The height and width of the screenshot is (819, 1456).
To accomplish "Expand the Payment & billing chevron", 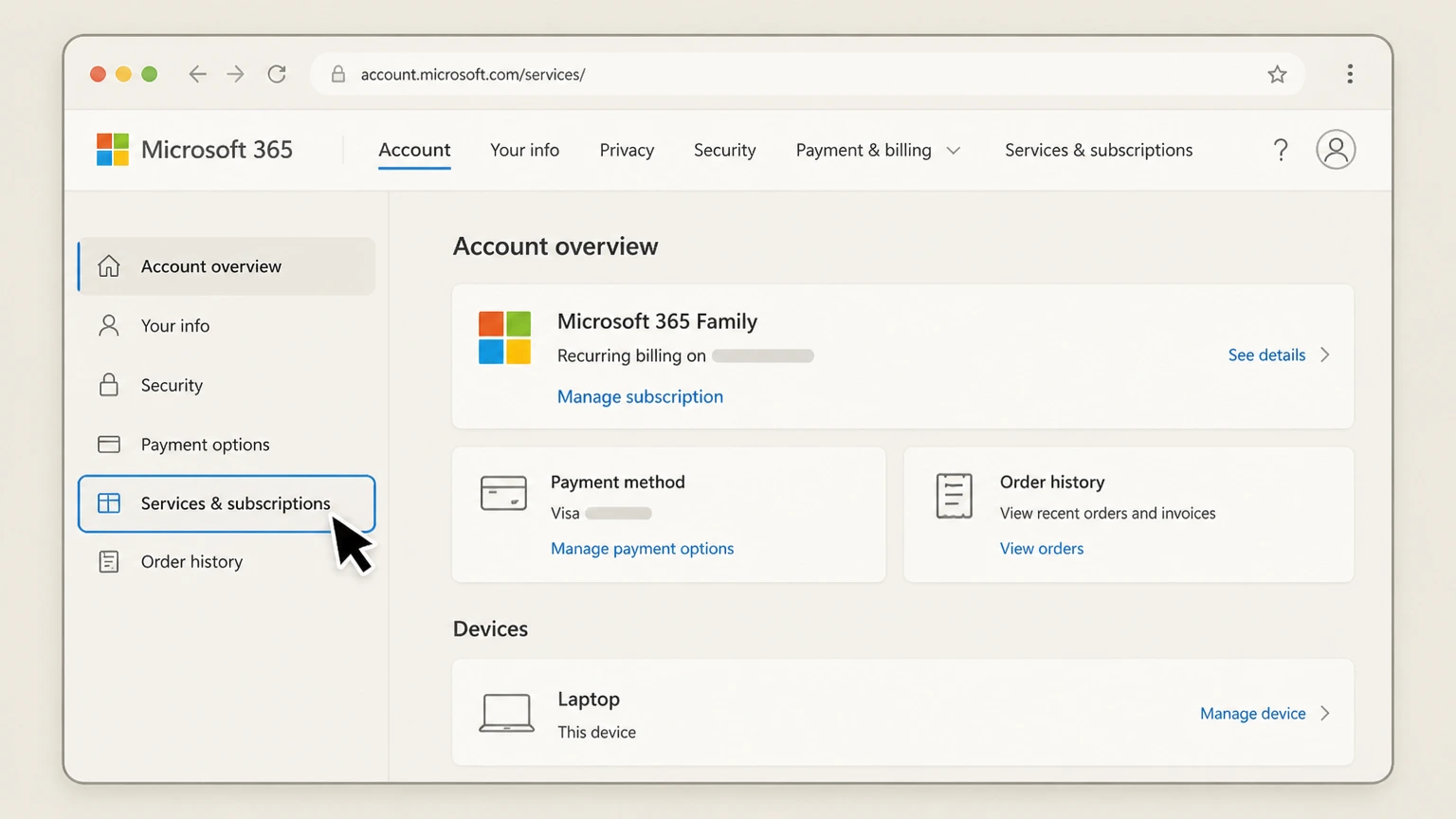I will [x=954, y=151].
